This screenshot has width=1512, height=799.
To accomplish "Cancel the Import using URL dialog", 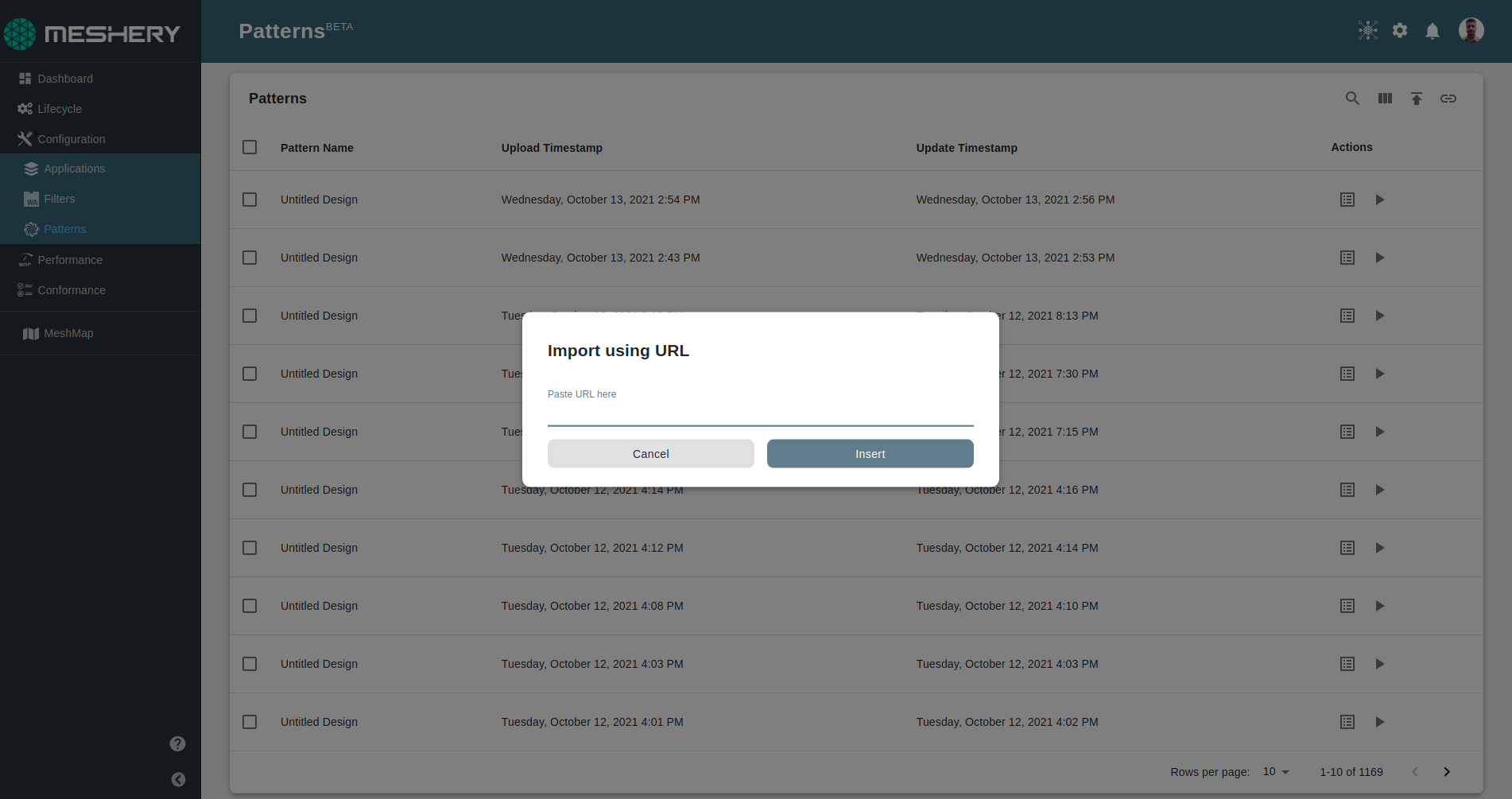I will click(651, 454).
